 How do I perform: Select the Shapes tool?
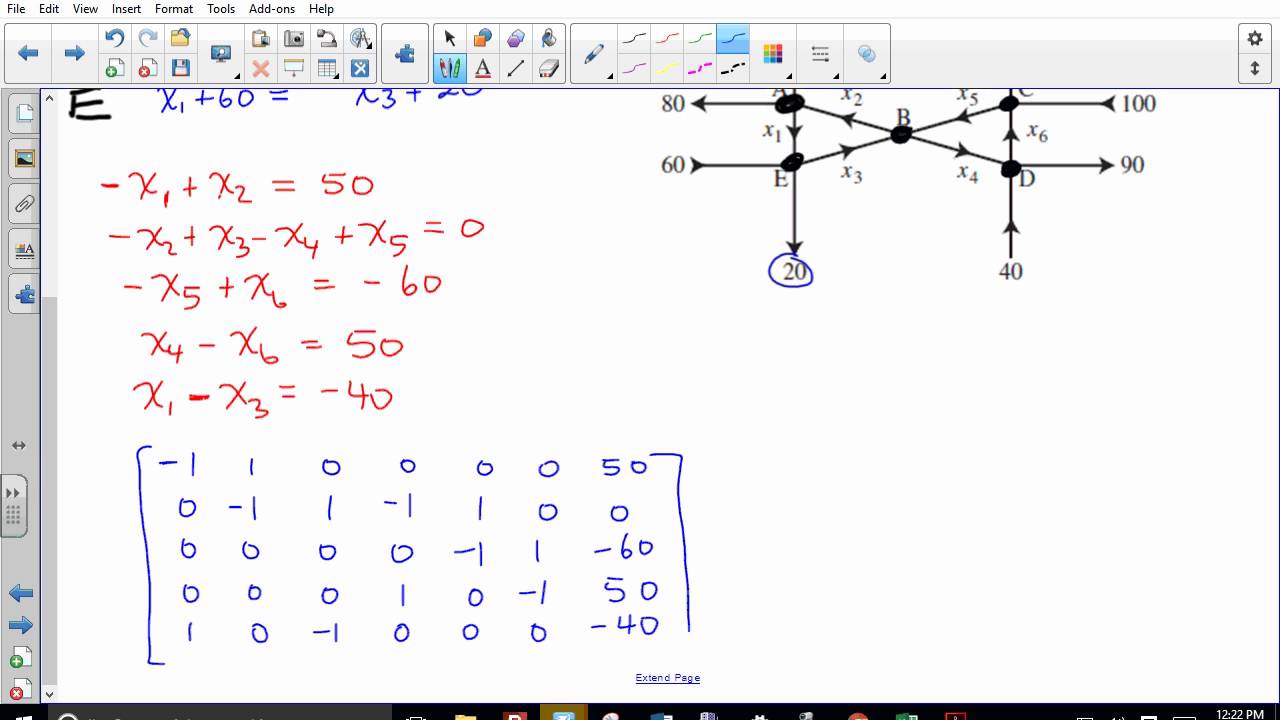(x=482, y=39)
